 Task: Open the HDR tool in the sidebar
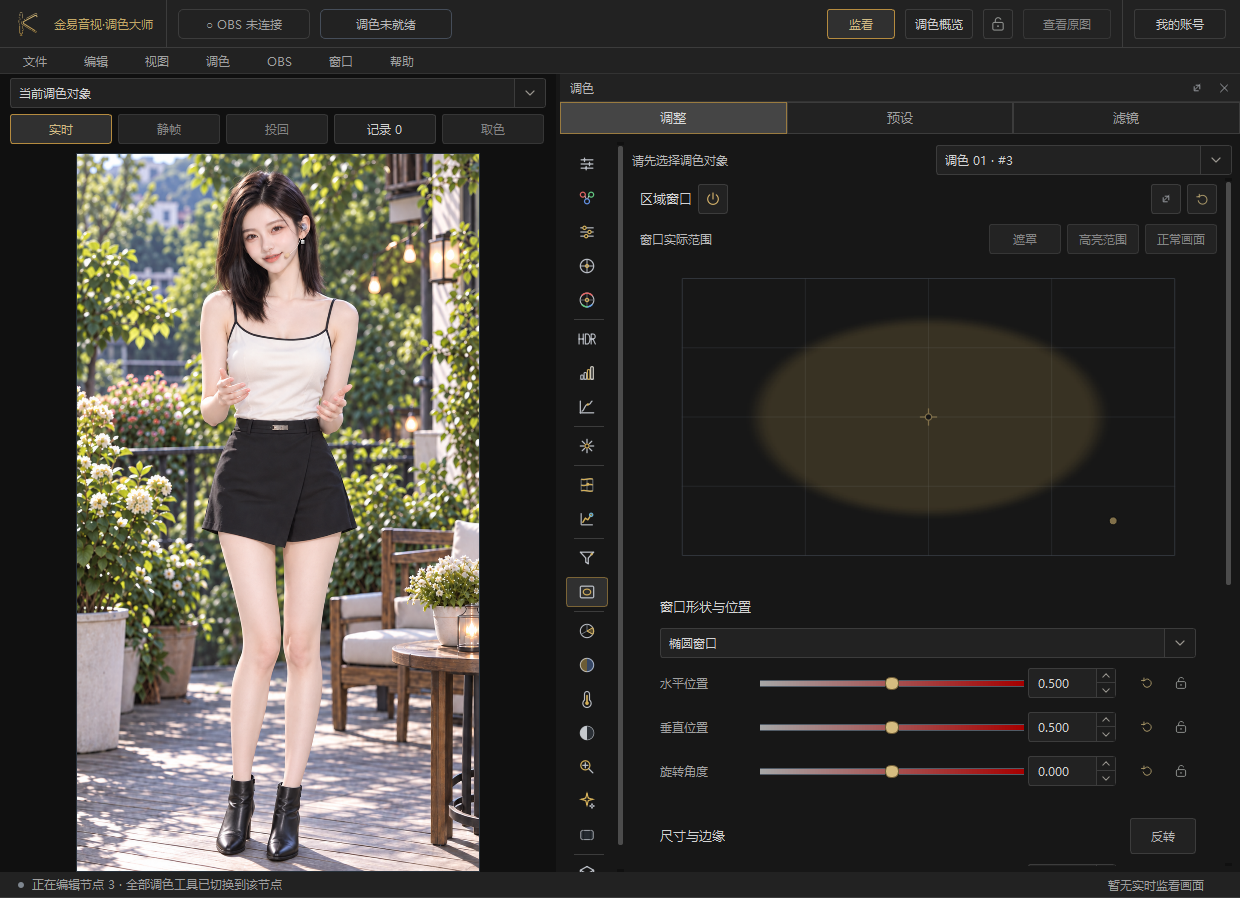587,339
